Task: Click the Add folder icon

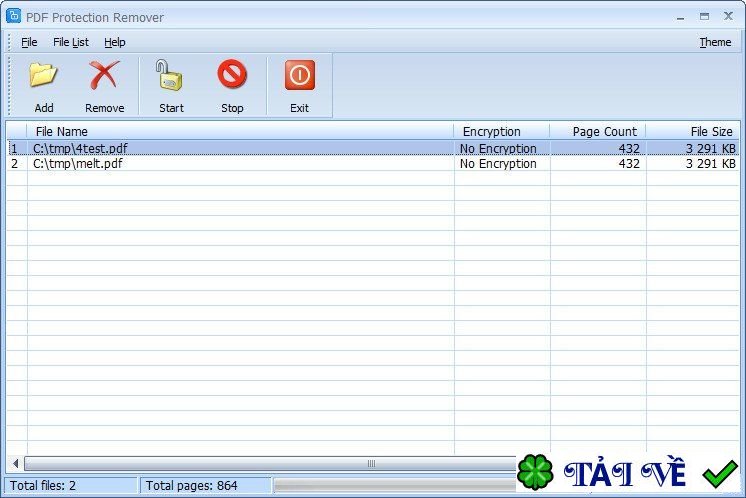Action: pos(43,76)
